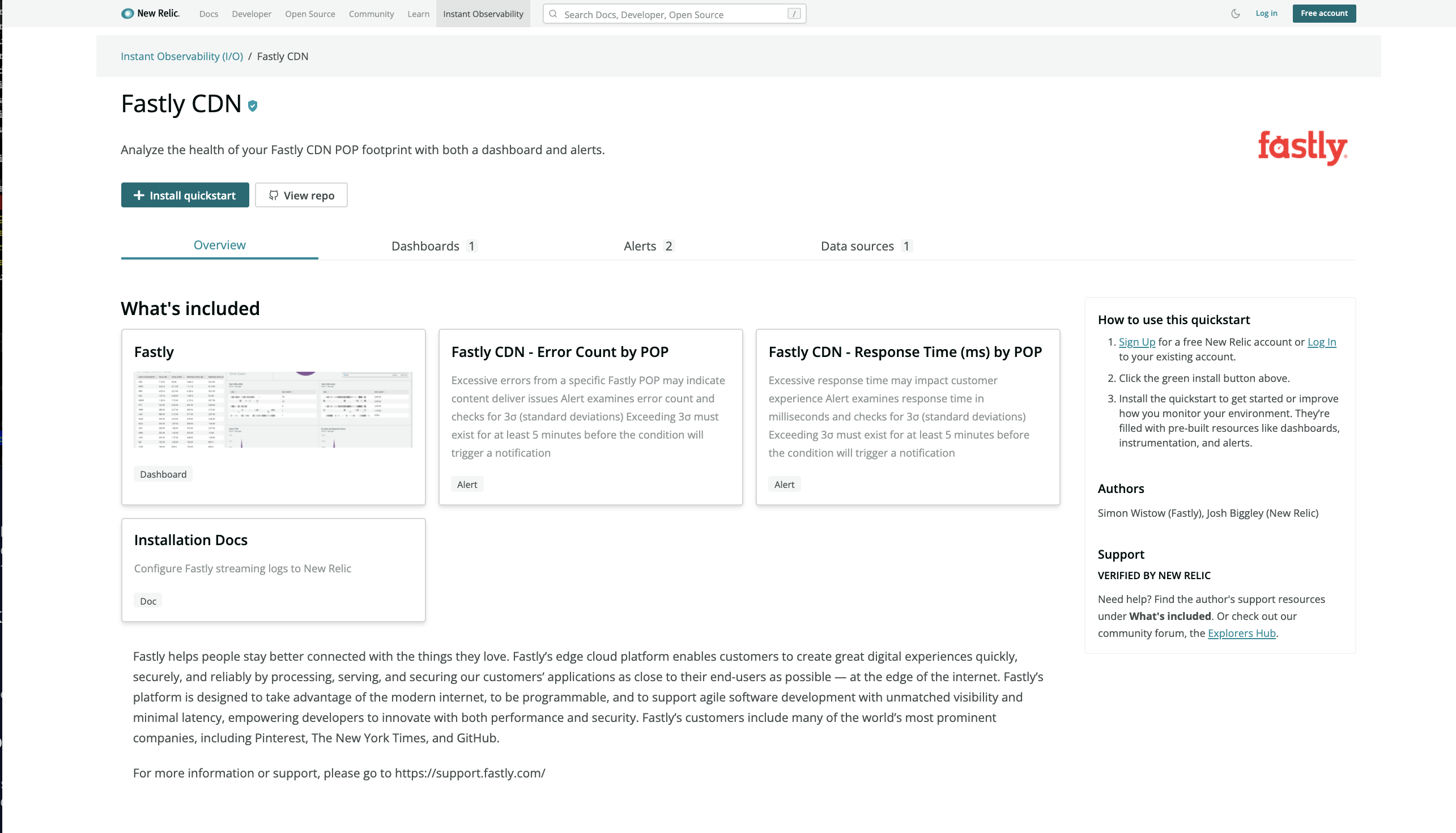1456x833 pixels.
Task: Click the GitHub icon in View repo button
Action: pos(274,195)
